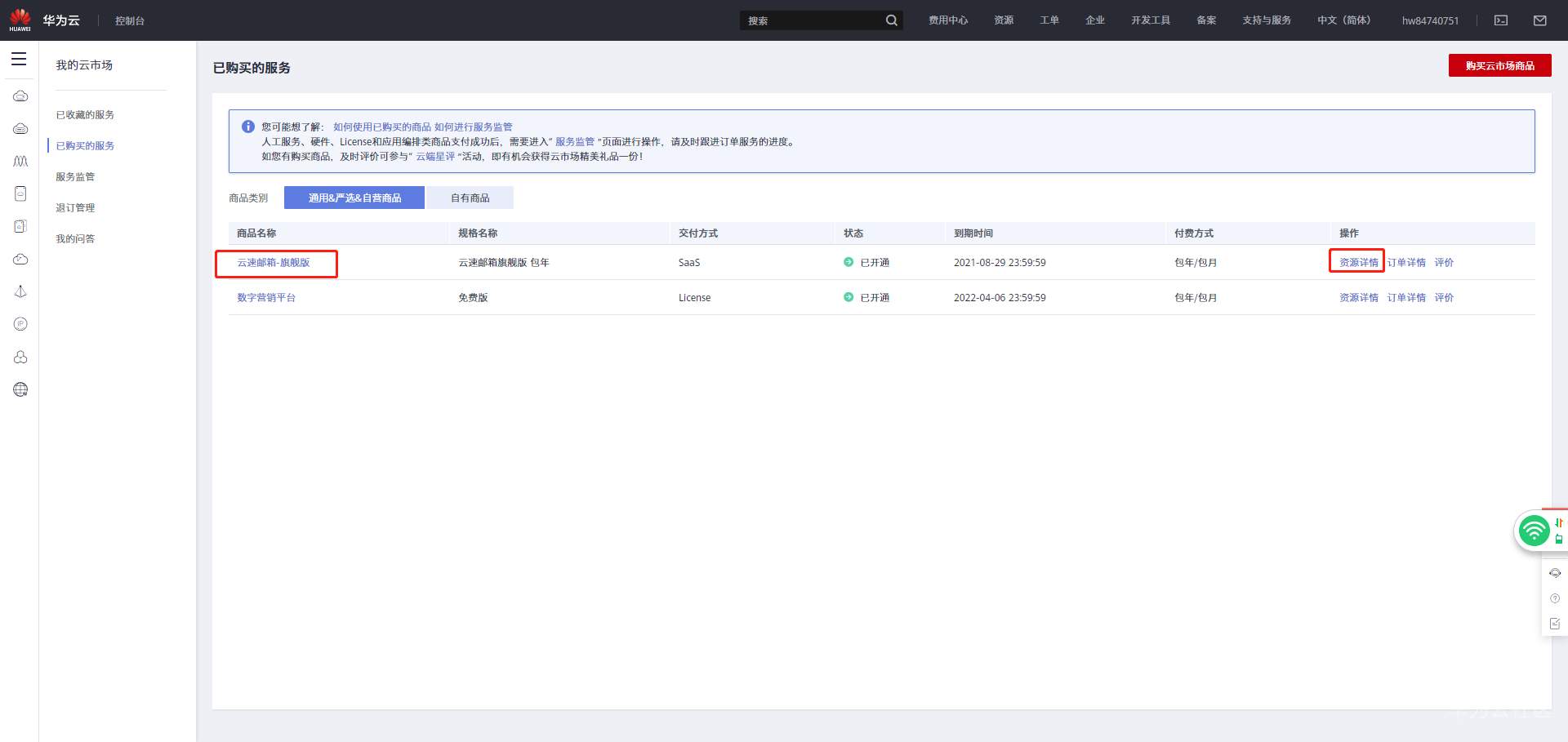Click the second cloud disk sidebar icon
Image resolution: width=1568 pixels, height=742 pixels.
pos(20,129)
